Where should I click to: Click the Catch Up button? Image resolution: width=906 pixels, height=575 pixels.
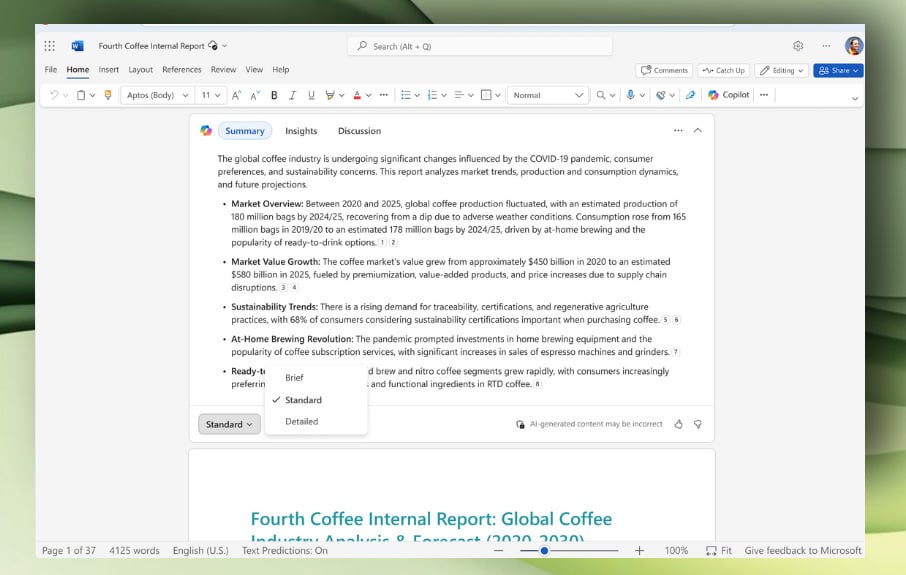[723, 71]
